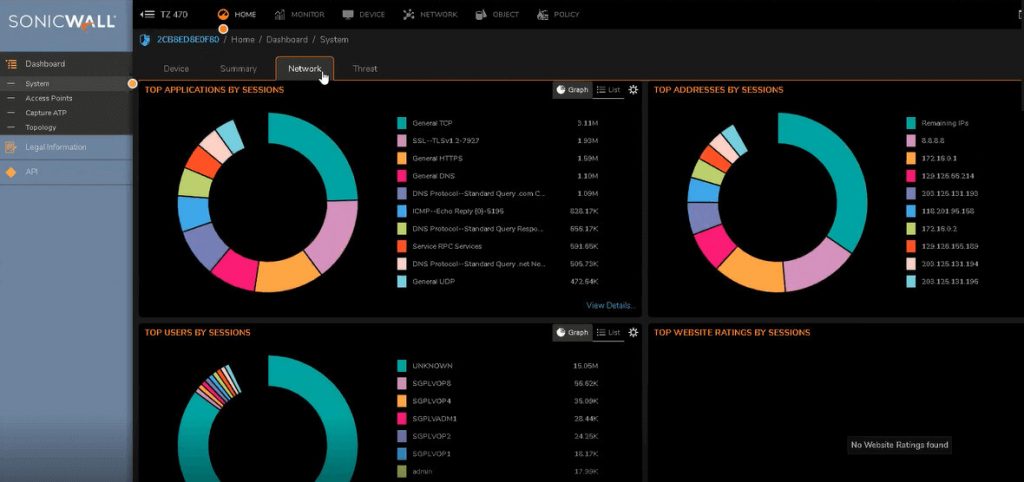
Task: Switch to the Threat tab
Action: pyautogui.click(x=365, y=69)
